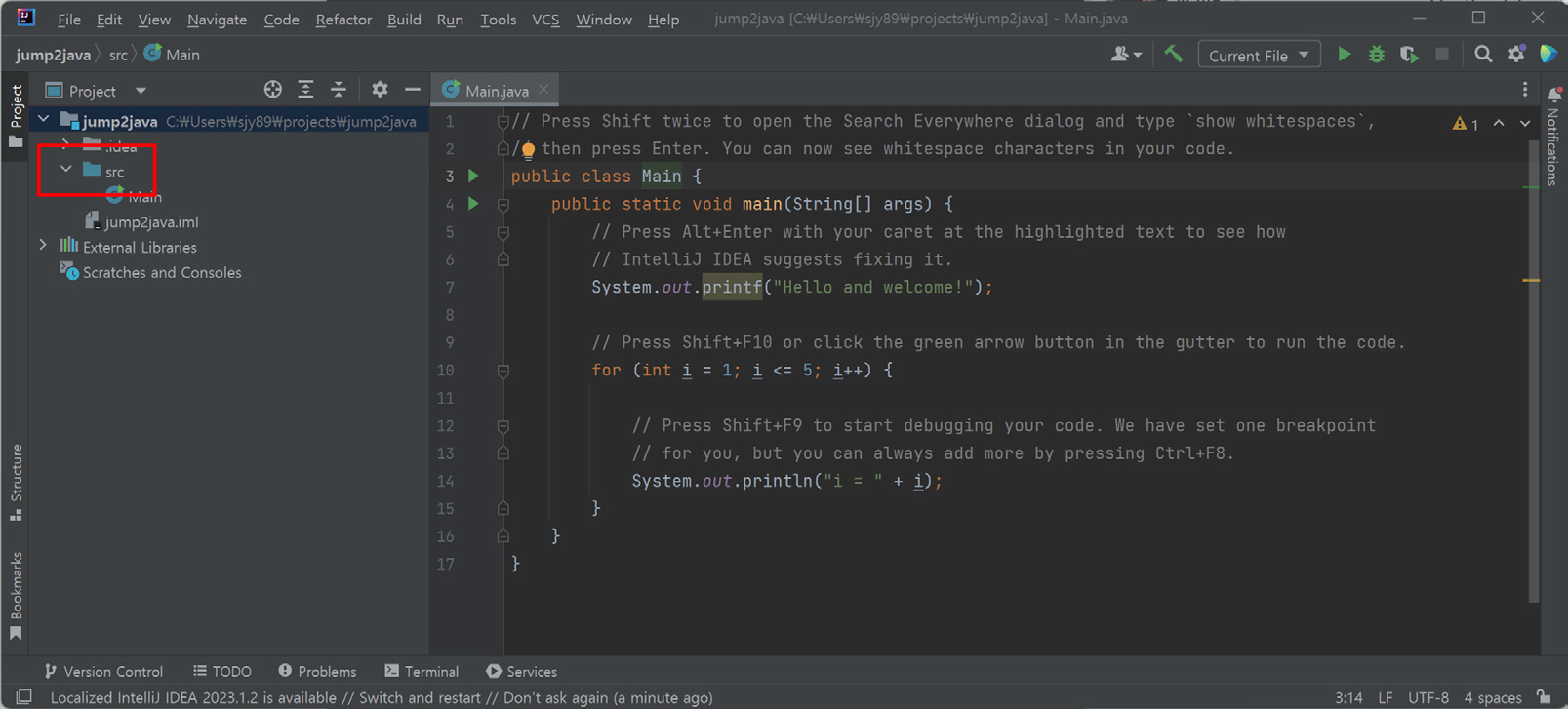Click the UTF-8 encoding status widget

pyautogui.click(x=1428, y=698)
